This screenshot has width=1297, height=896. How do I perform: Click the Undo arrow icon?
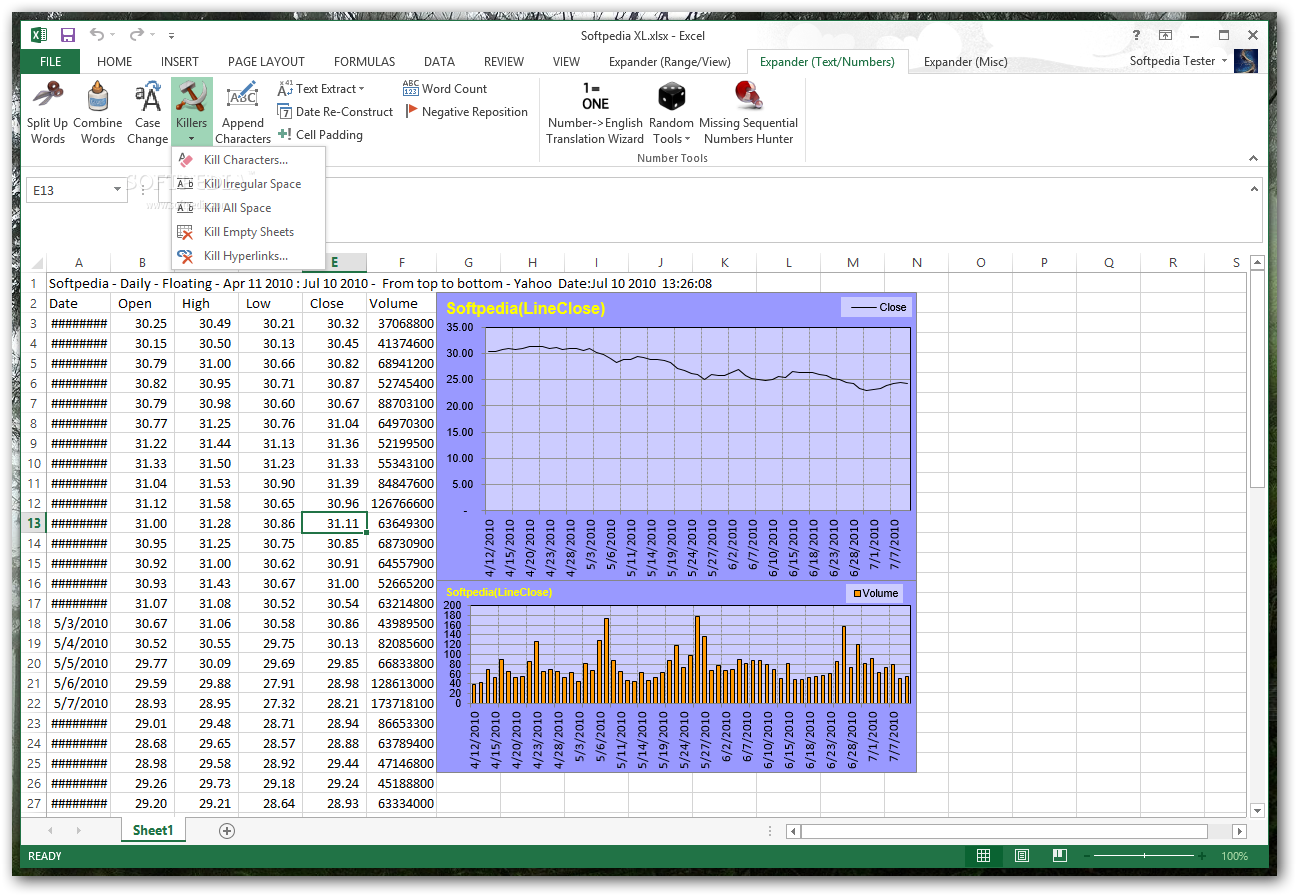point(97,35)
